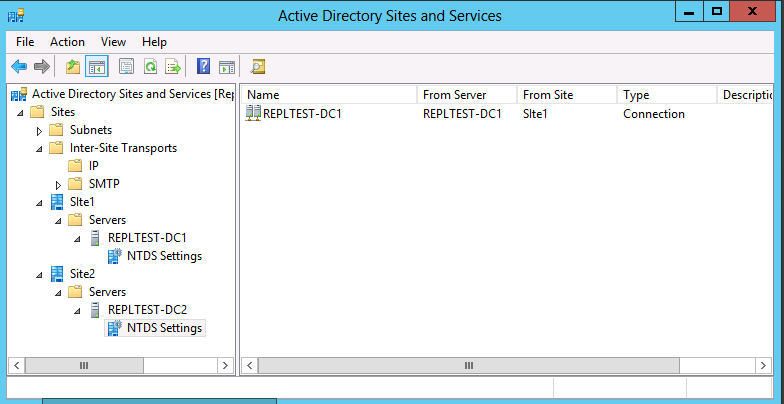This screenshot has width=784, height=404.
Task: Sort by the From Site column header
Action: pos(567,94)
